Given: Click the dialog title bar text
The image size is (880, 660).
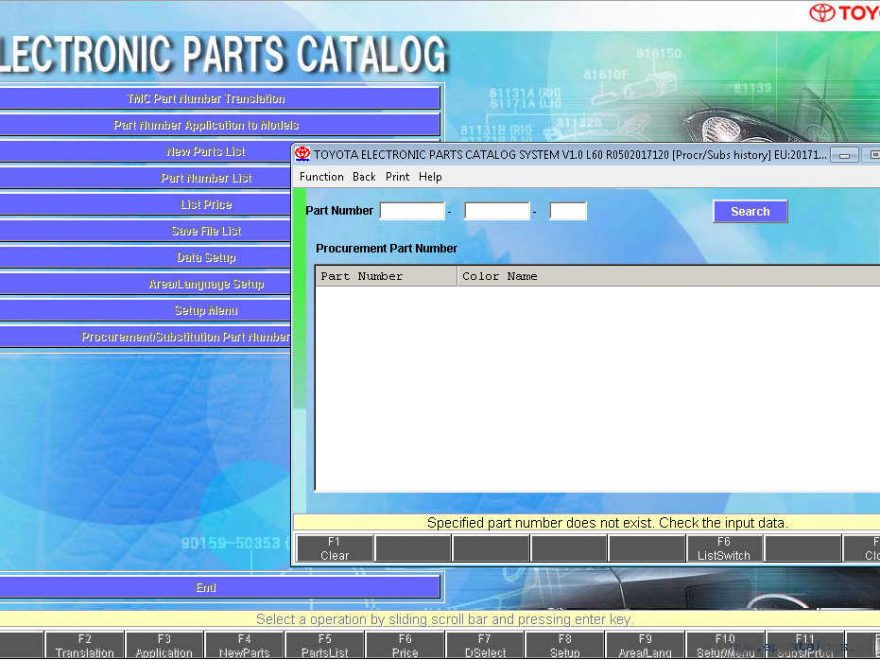Looking at the screenshot, I should pyautogui.click(x=570, y=154).
